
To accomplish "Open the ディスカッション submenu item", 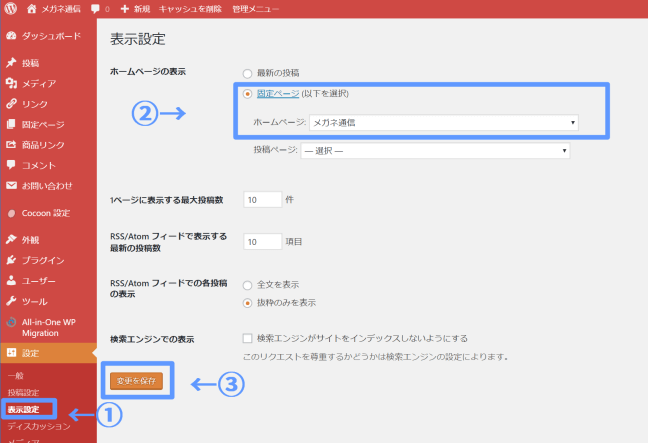I will pos(39,426).
